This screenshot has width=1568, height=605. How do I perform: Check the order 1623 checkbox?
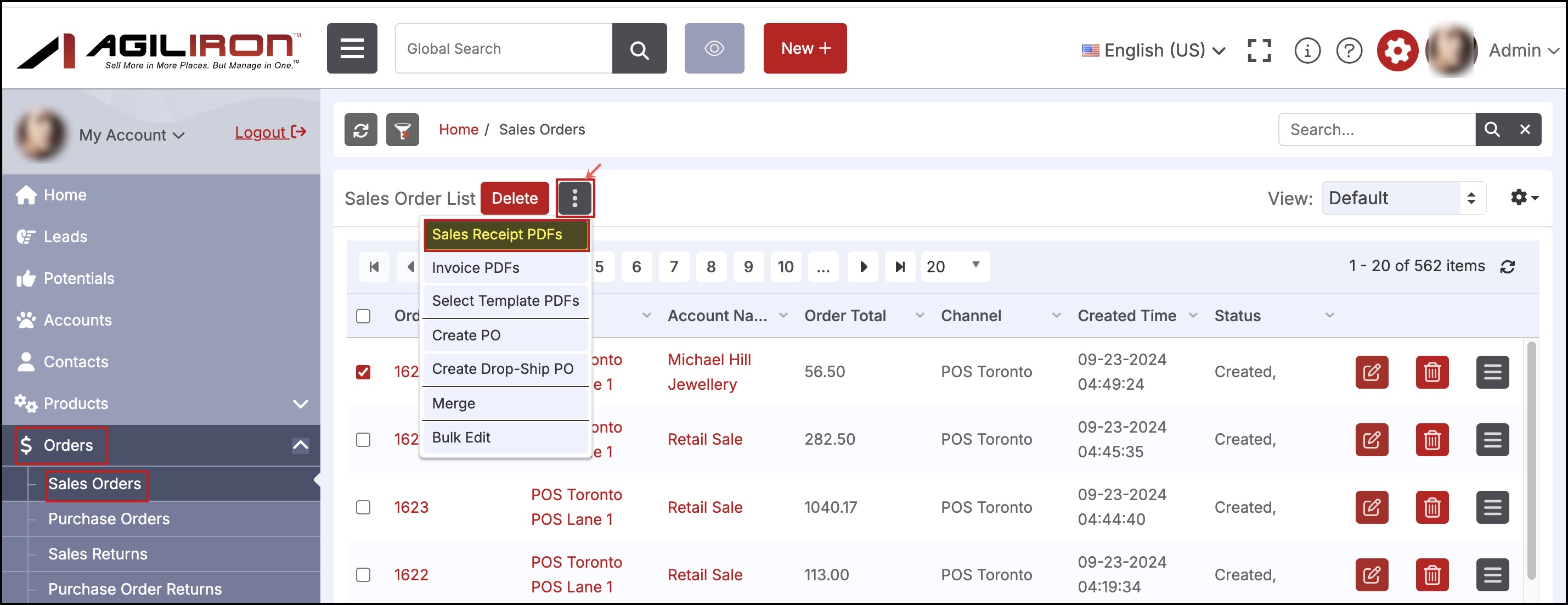[363, 507]
